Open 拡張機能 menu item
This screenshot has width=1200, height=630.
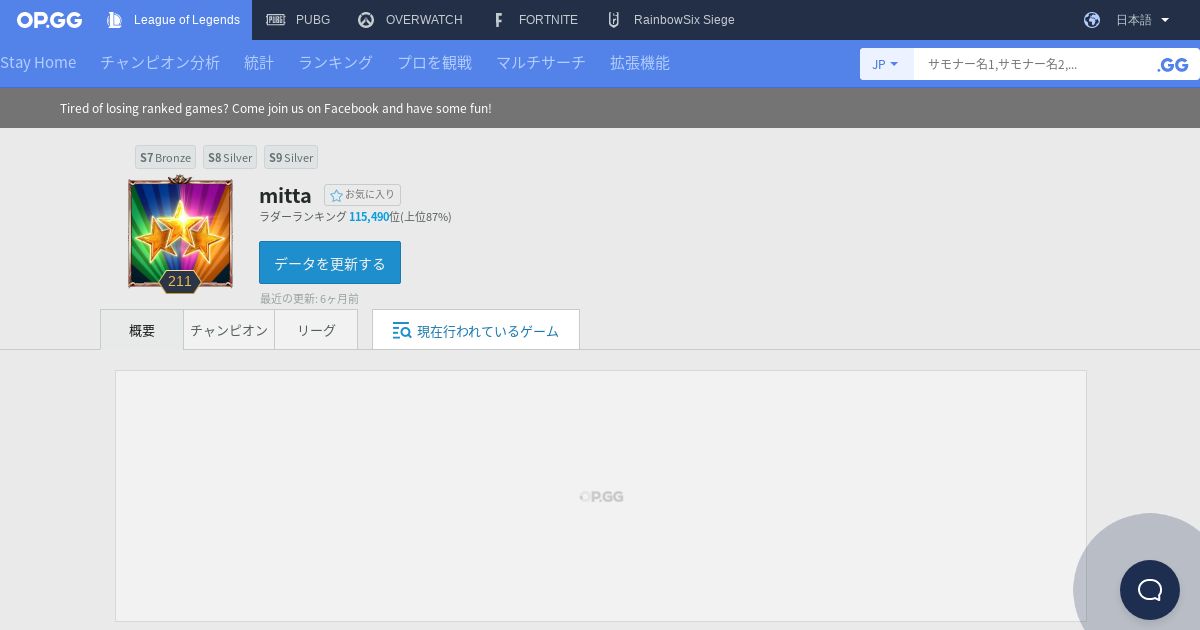pos(640,63)
